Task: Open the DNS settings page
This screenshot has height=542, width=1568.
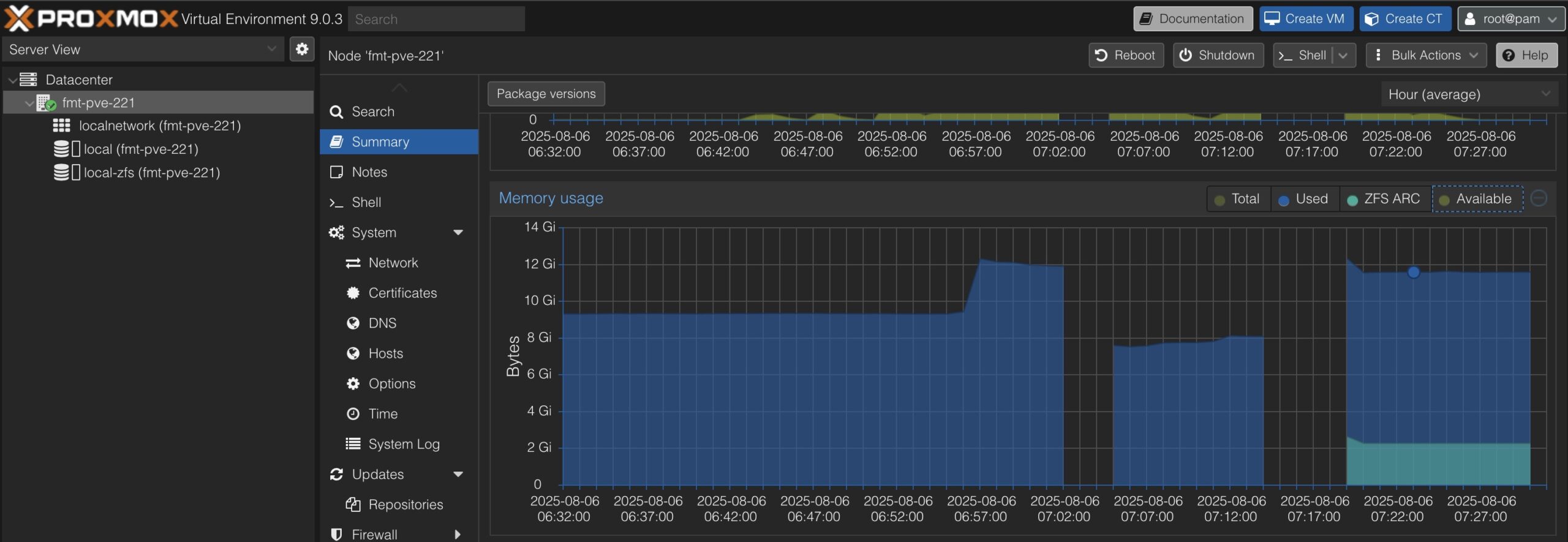Action: pos(382,323)
